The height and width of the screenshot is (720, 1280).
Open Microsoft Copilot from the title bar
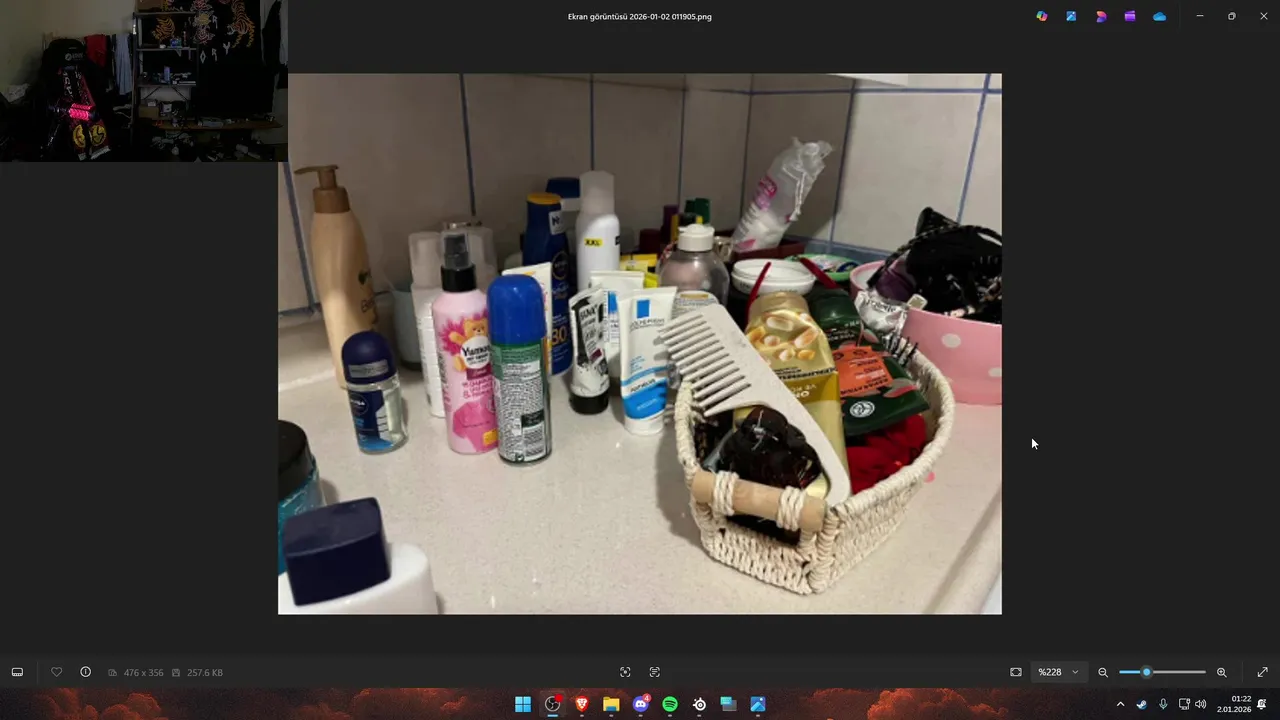(1041, 16)
